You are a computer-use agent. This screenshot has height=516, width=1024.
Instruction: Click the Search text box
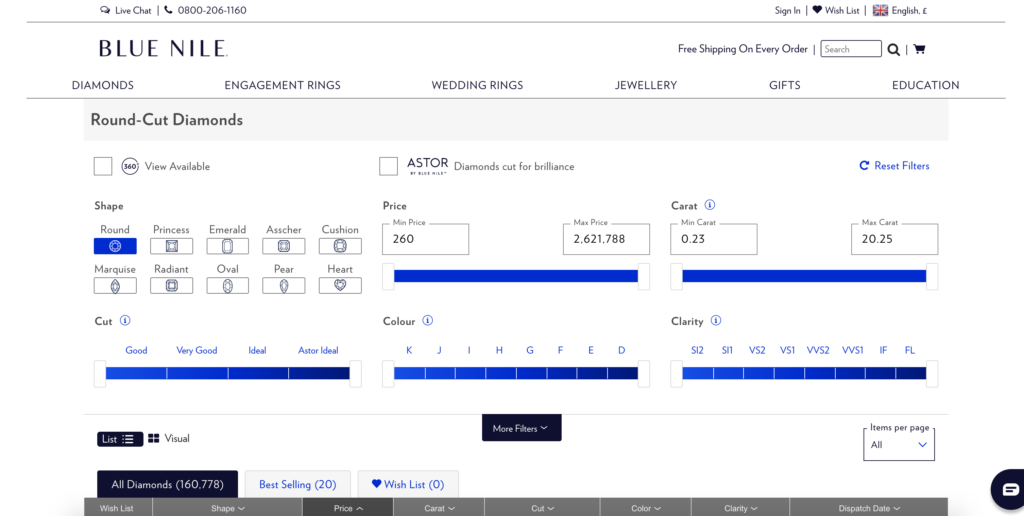[851, 49]
